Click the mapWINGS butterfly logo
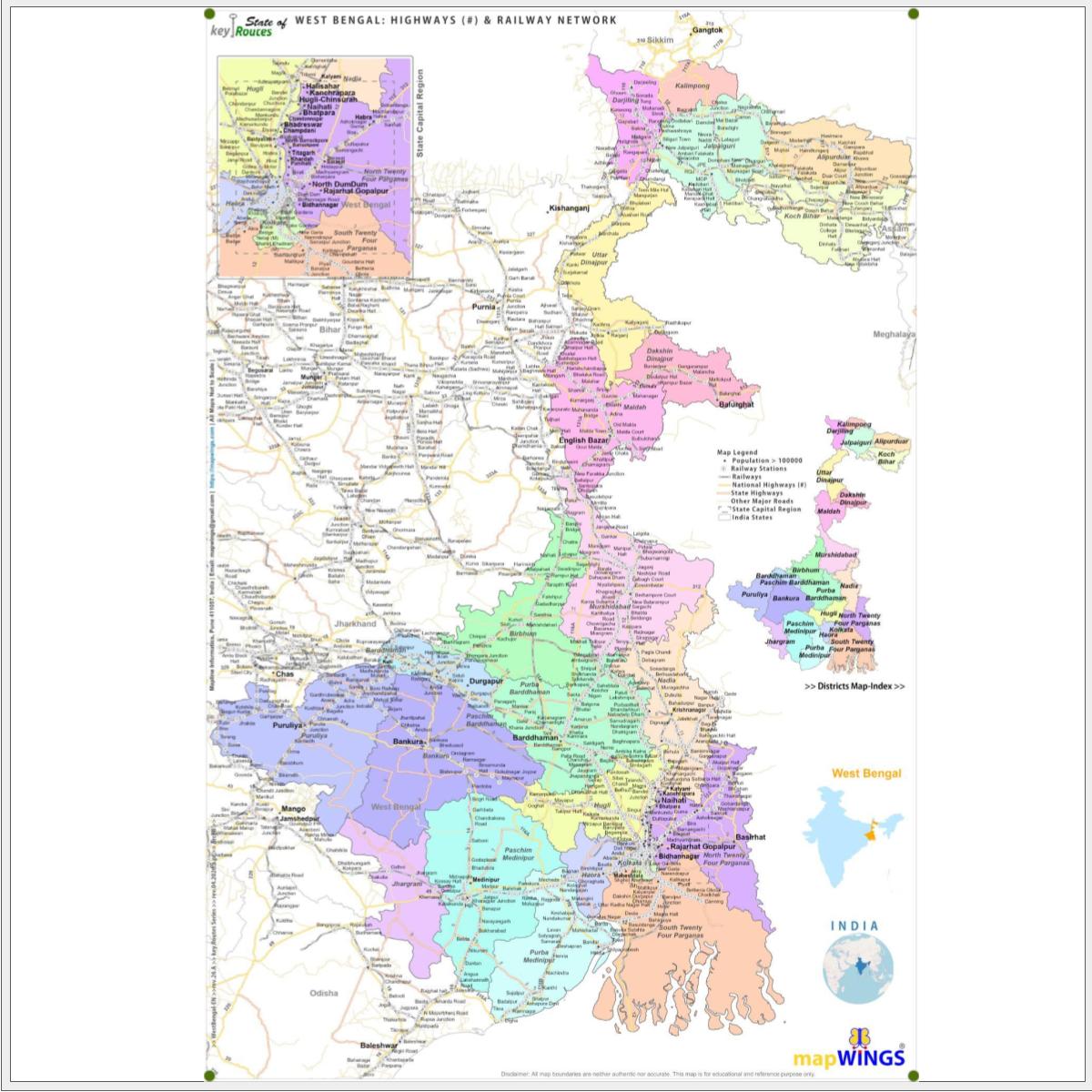Screen dimensions: 1092x1092 [861, 1037]
